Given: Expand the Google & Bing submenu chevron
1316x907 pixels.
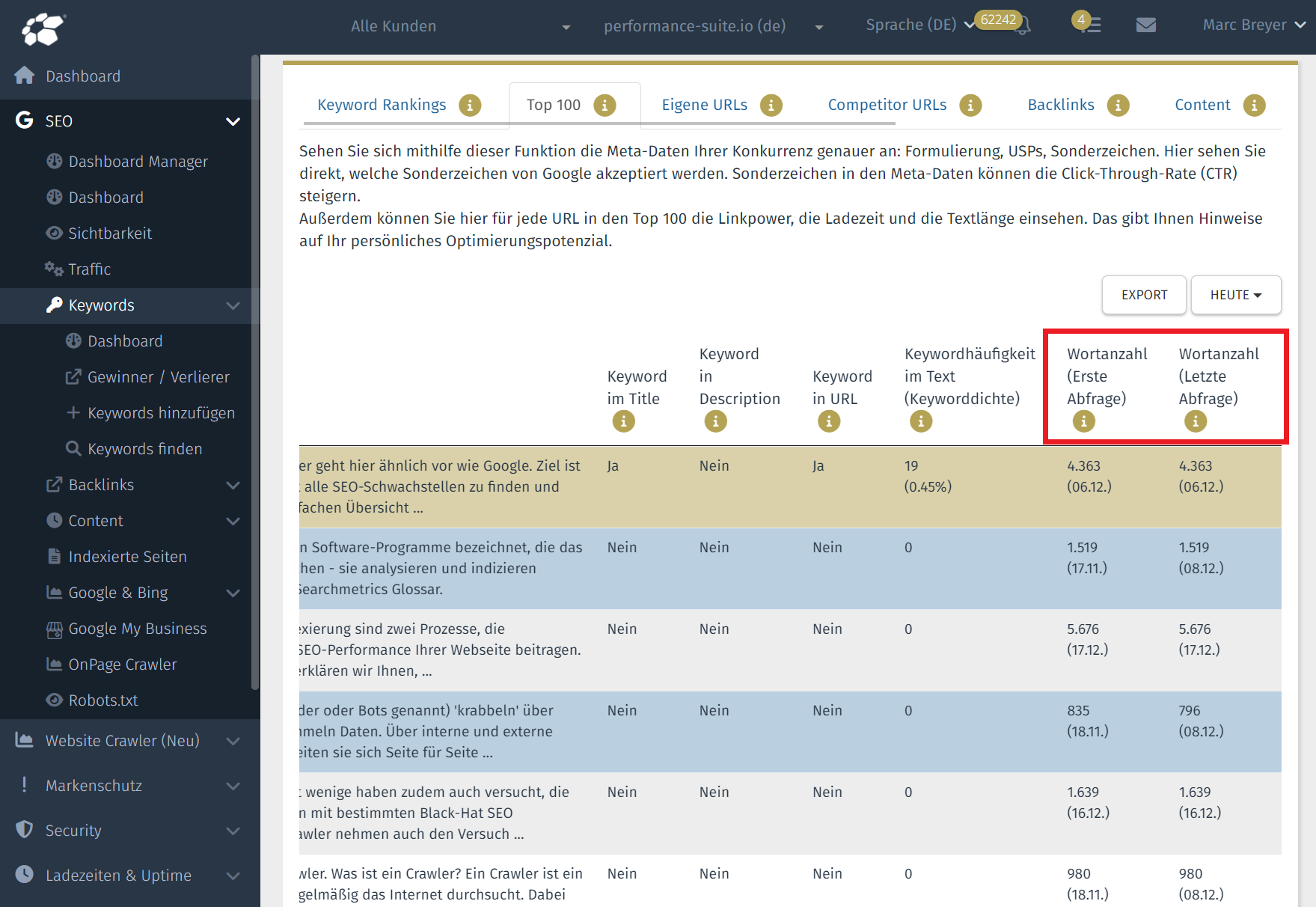Looking at the screenshot, I should (233, 593).
